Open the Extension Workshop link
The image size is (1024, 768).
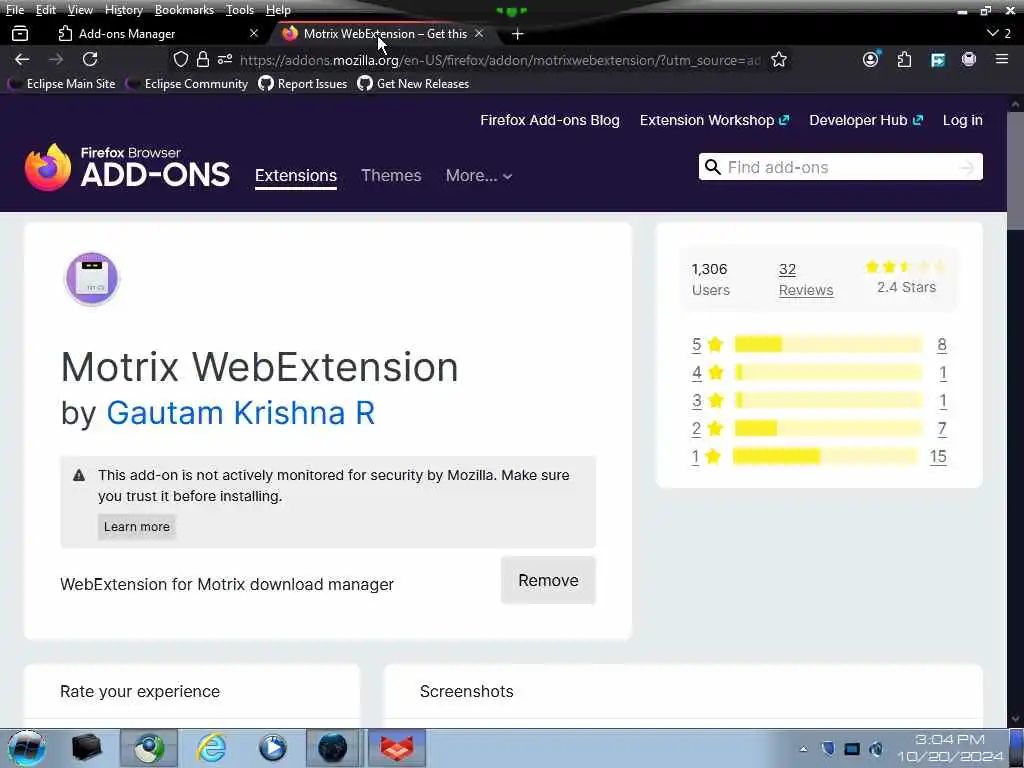pos(714,120)
